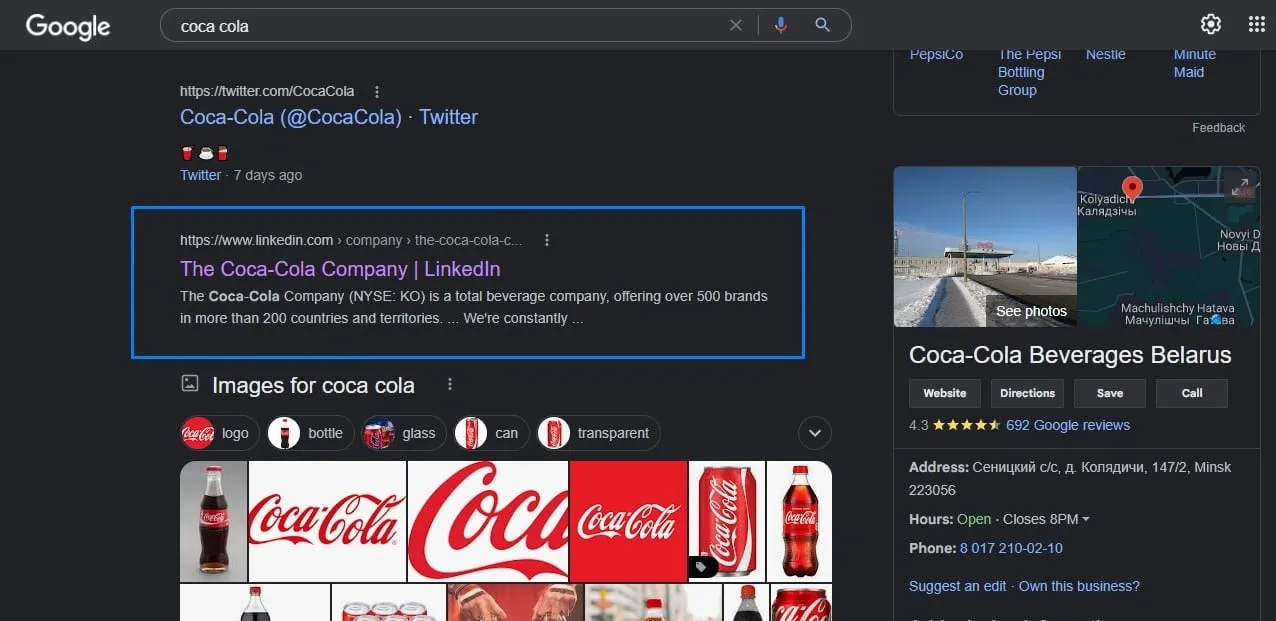Open more options for Images for coca cola

coord(450,385)
